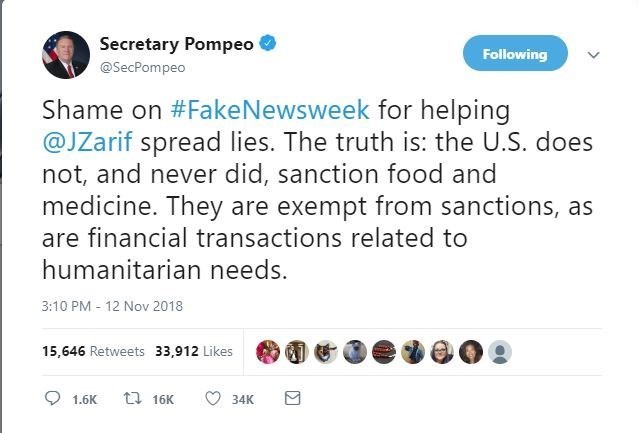Click the 3:10 PM - 12 Nov 2018 timestamp
639x433 pixels.
111,306
